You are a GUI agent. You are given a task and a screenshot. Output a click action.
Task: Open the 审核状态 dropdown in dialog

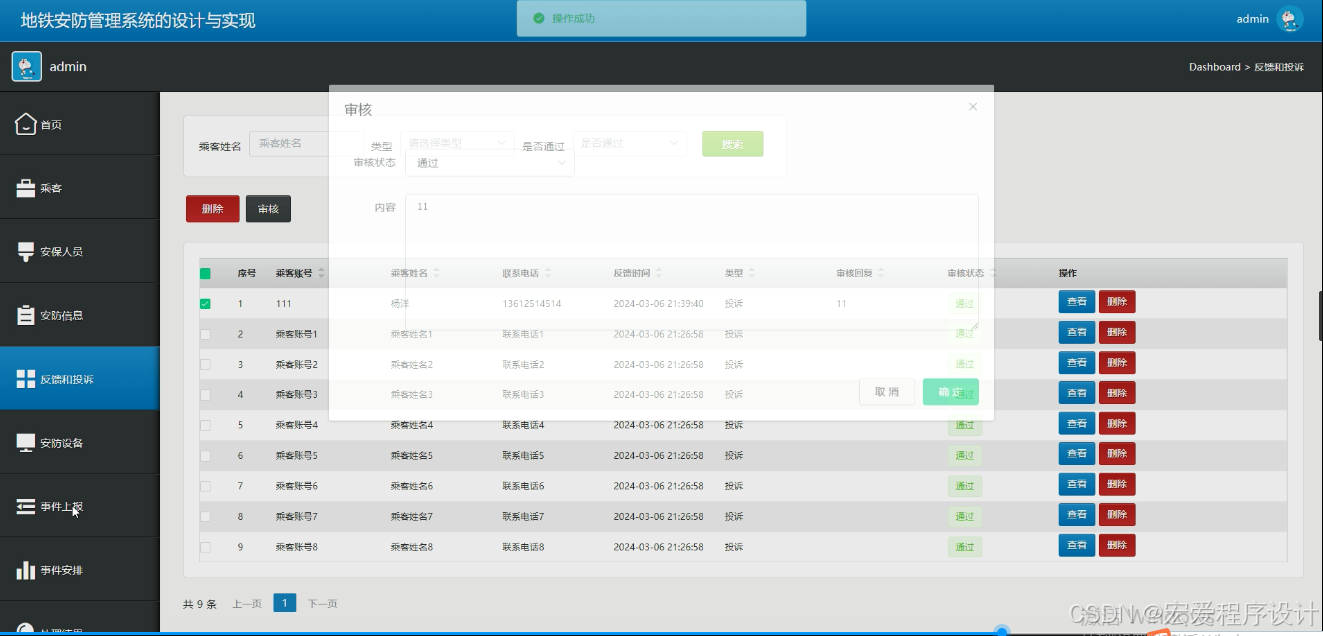[x=489, y=163]
